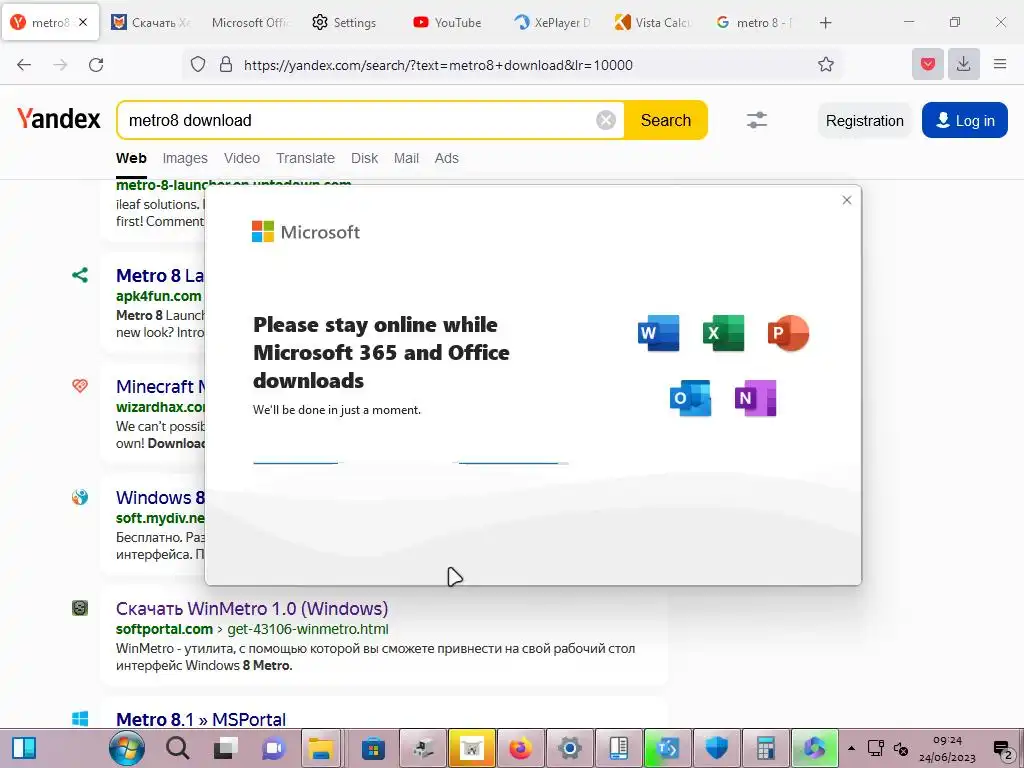Show hidden system tray icons
This screenshot has height=768, width=1024.
pyautogui.click(x=851, y=748)
